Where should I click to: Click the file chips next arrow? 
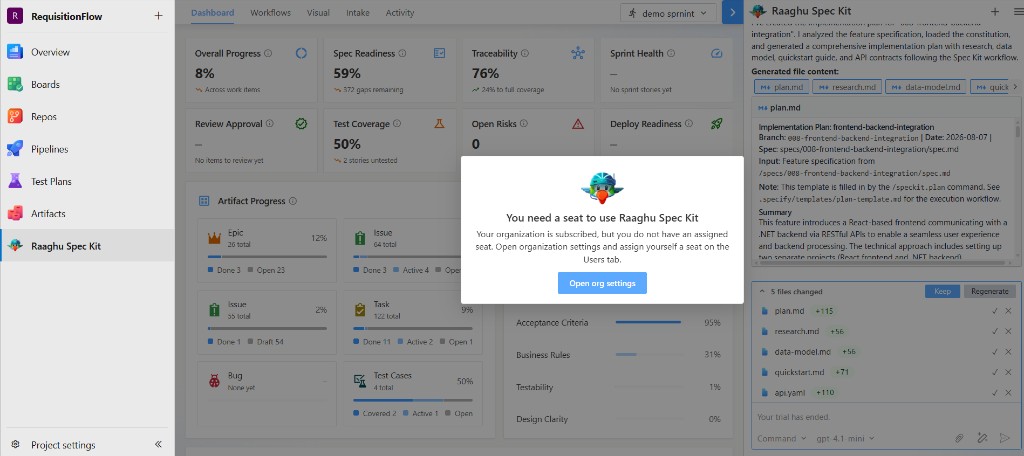1014,87
